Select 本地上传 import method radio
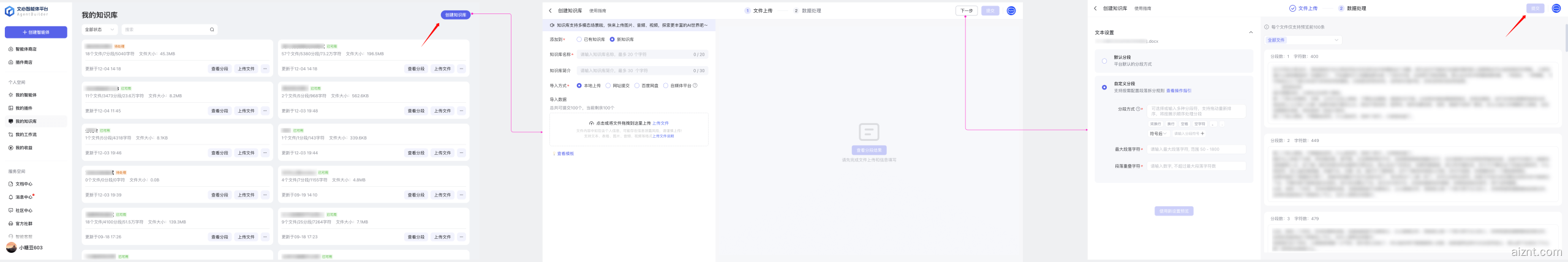Screen dimensions: 1568x262 tap(579, 86)
